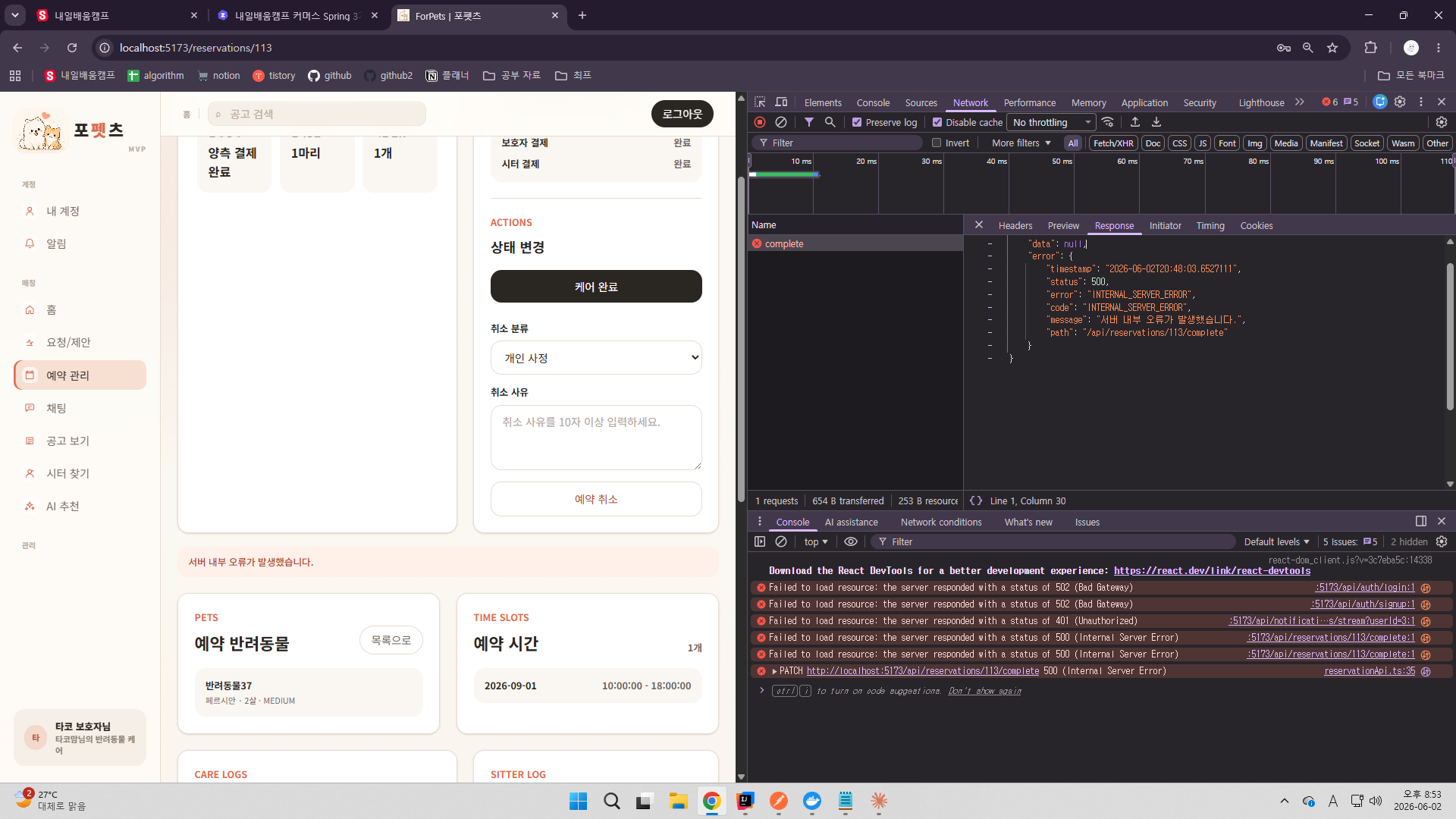
Task: Switch to the Elements tab
Action: 823,102
